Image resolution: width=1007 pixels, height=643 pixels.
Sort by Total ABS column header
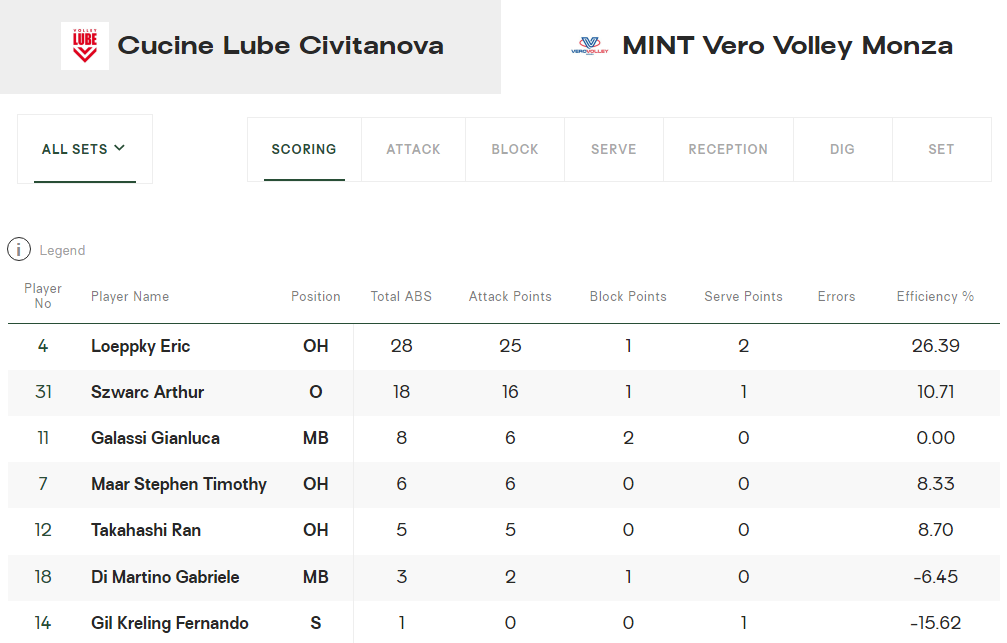point(401,296)
